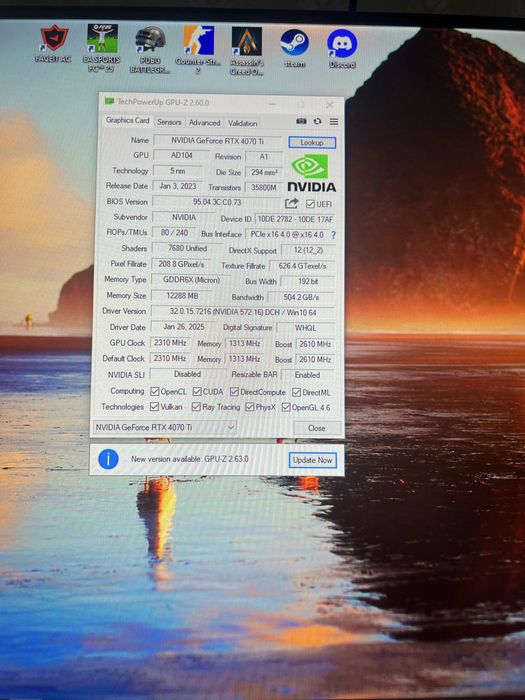525x700 pixels.
Task: Click the Die Size value 294 mm²
Action: [x=264, y=172]
